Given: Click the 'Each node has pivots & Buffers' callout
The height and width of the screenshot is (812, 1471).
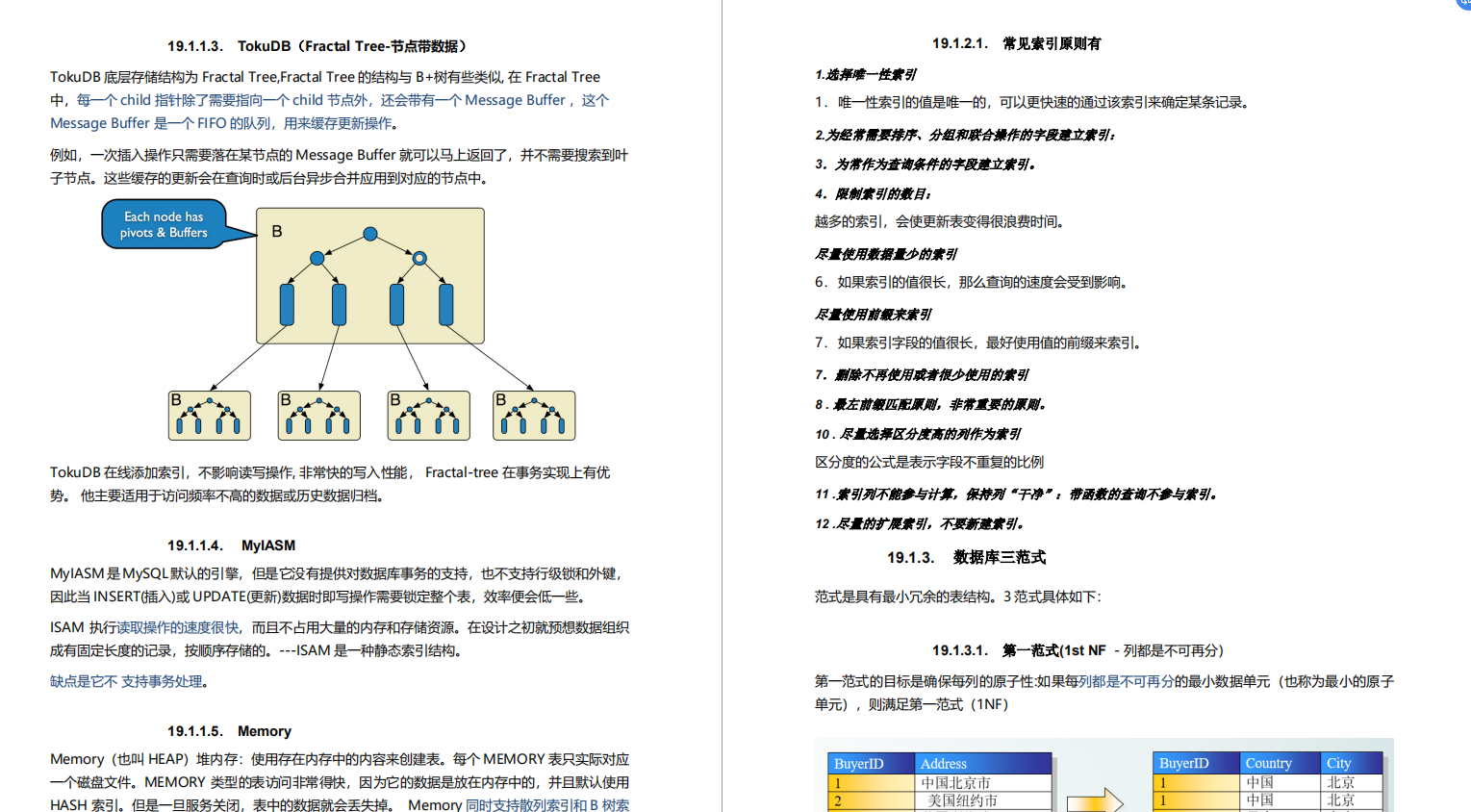Looking at the screenshot, I should click(164, 224).
